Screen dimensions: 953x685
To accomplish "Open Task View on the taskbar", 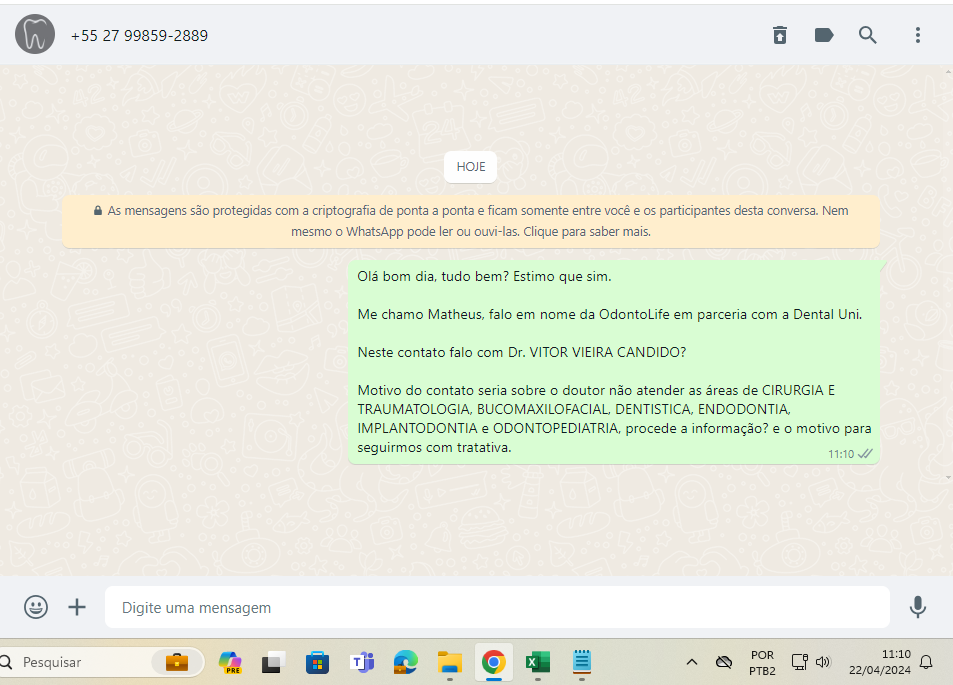I will 274,662.
